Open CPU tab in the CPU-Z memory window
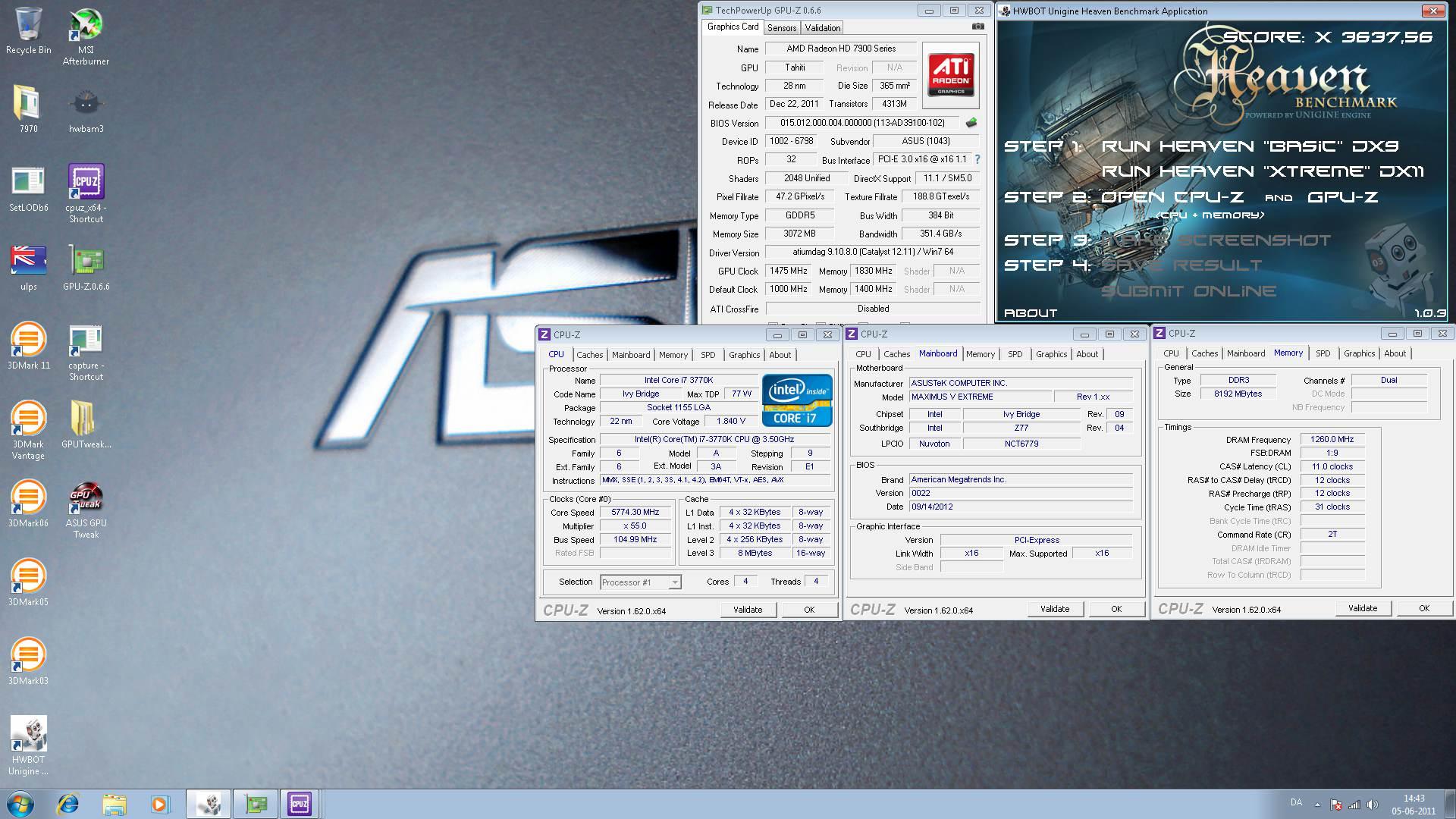 (1171, 353)
